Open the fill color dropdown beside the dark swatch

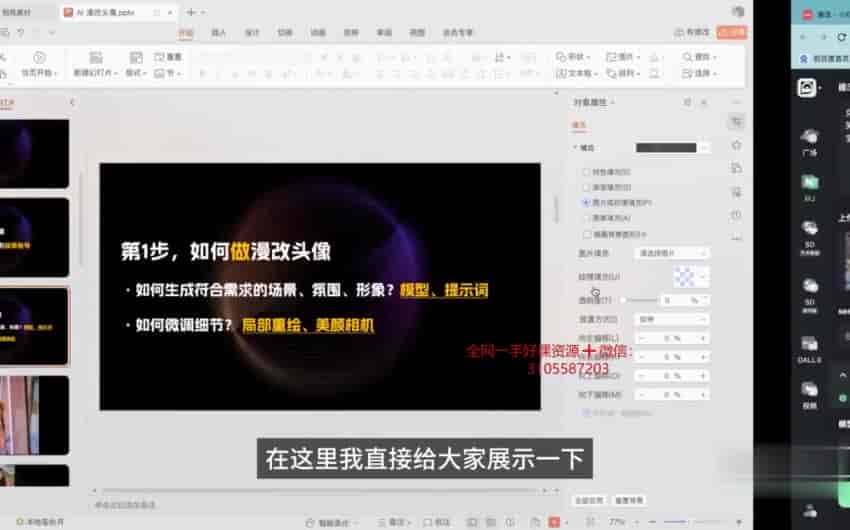tap(704, 147)
